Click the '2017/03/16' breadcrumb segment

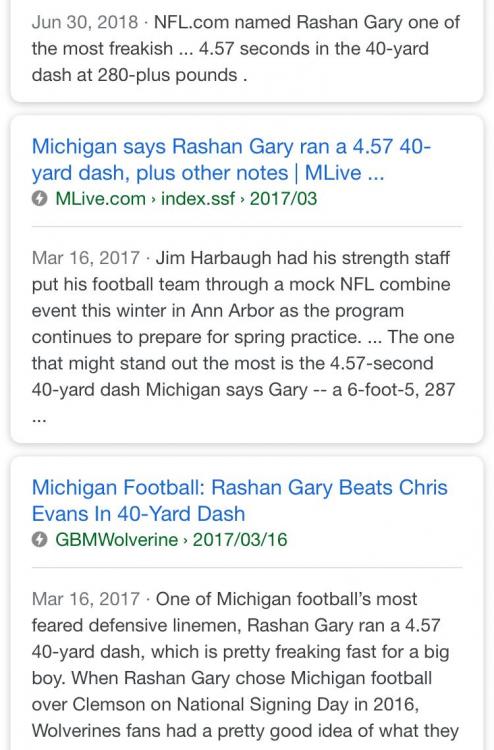[240, 540]
